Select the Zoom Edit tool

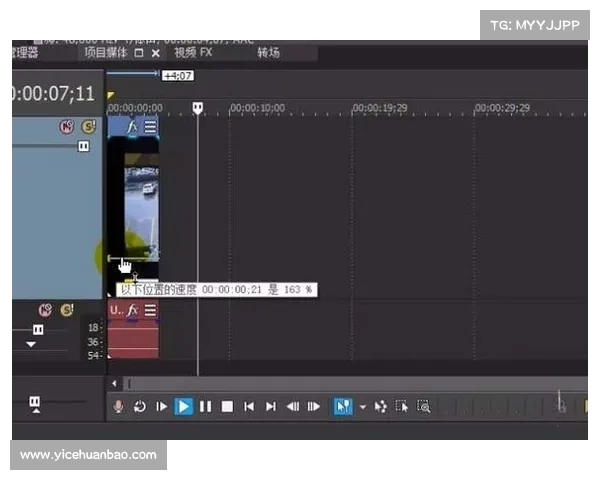tap(424, 406)
